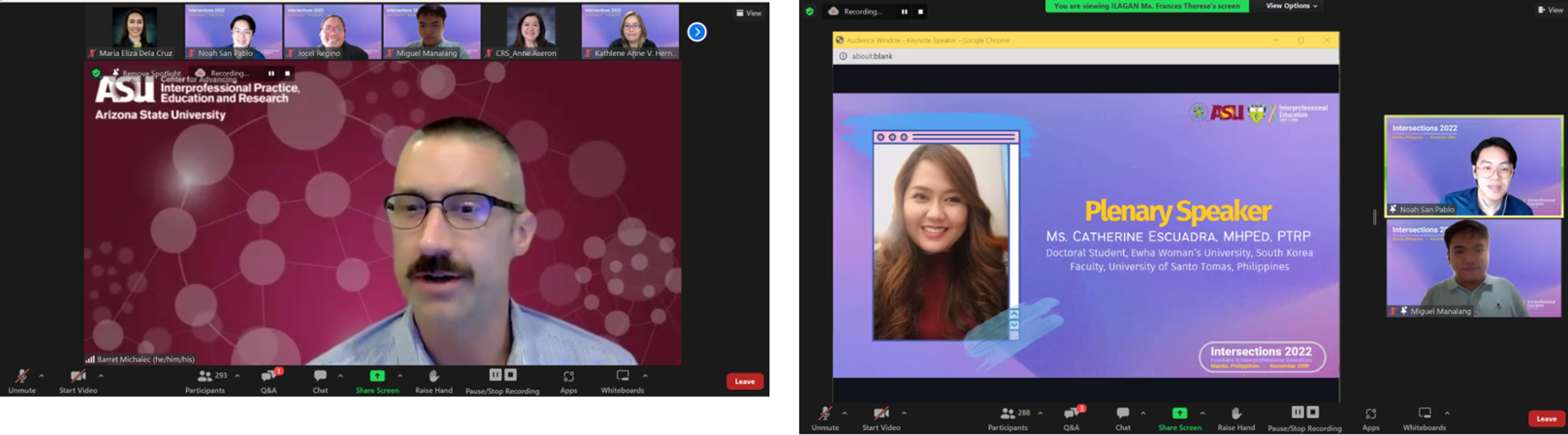The image size is (1568, 435).
Task: Expand audio options arrow beside Unmute, left window
Action: coord(41,376)
